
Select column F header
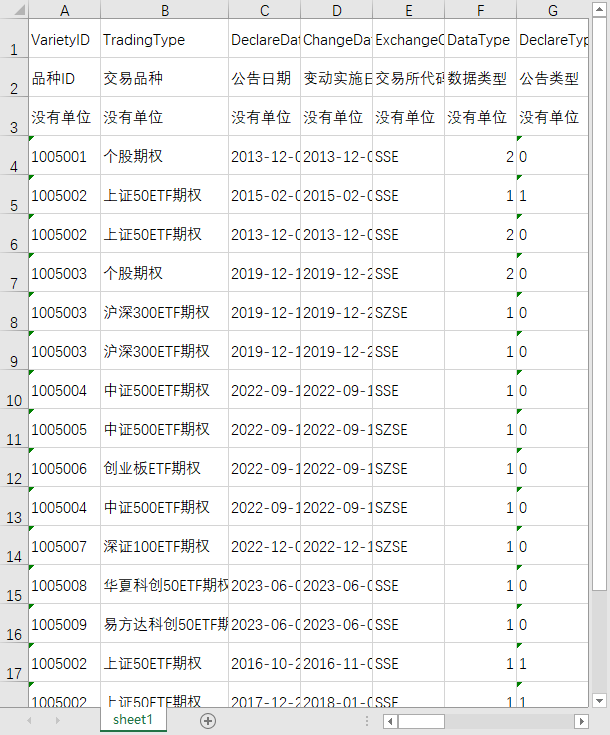[x=481, y=10]
